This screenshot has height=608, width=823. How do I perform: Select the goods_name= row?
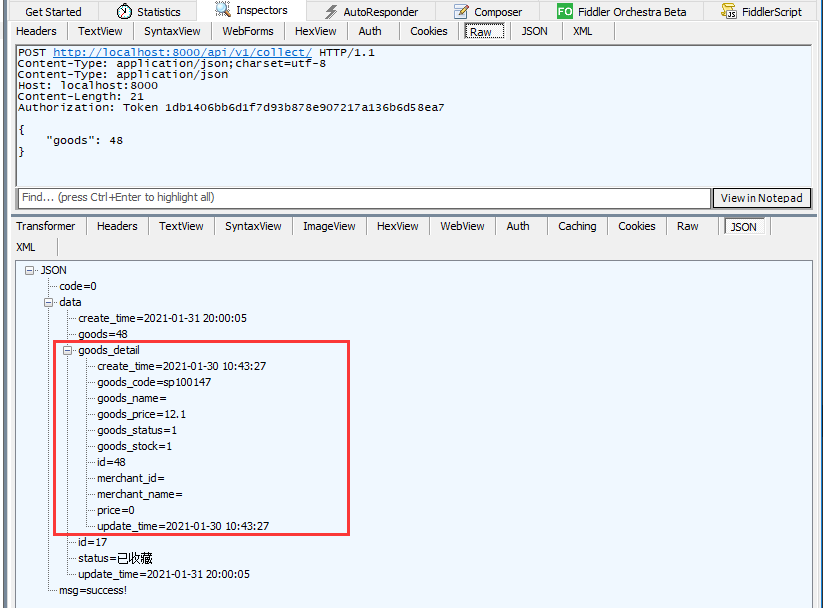tap(132, 398)
